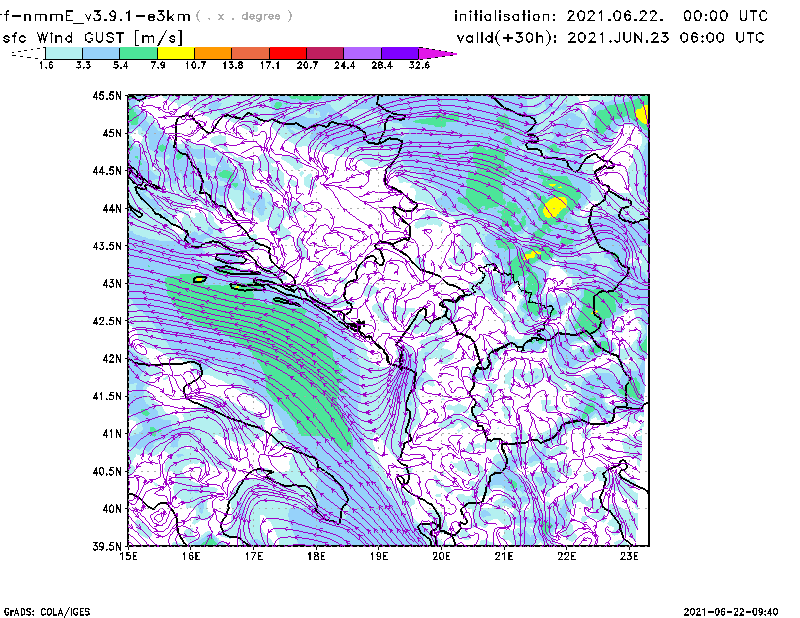
Task: Click the 40.5N latitude label
Action: 107,471
